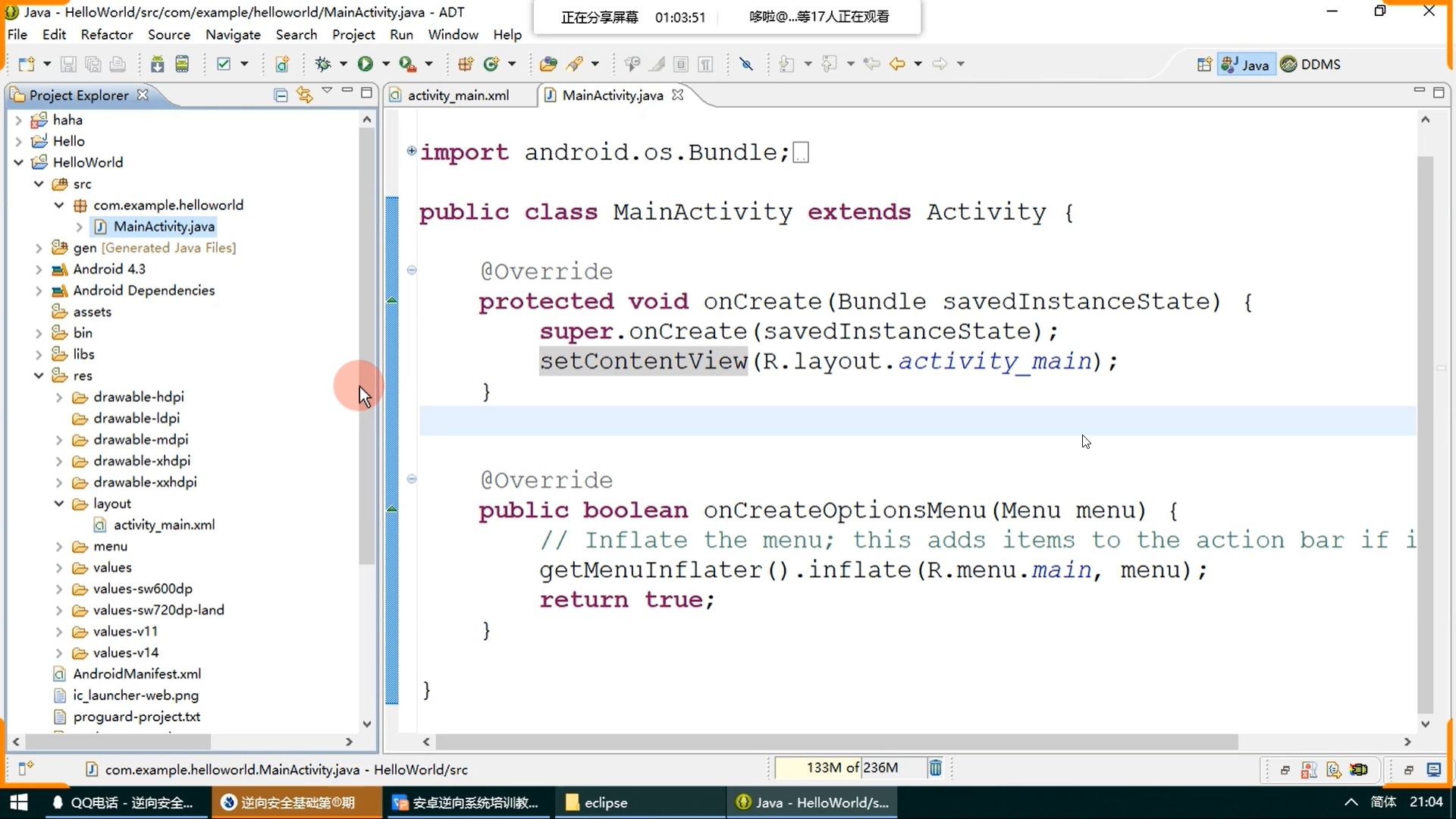Open the Run button dropdown arrow
Viewport: 1456px width, 819px height.
[x=385, y=64]
